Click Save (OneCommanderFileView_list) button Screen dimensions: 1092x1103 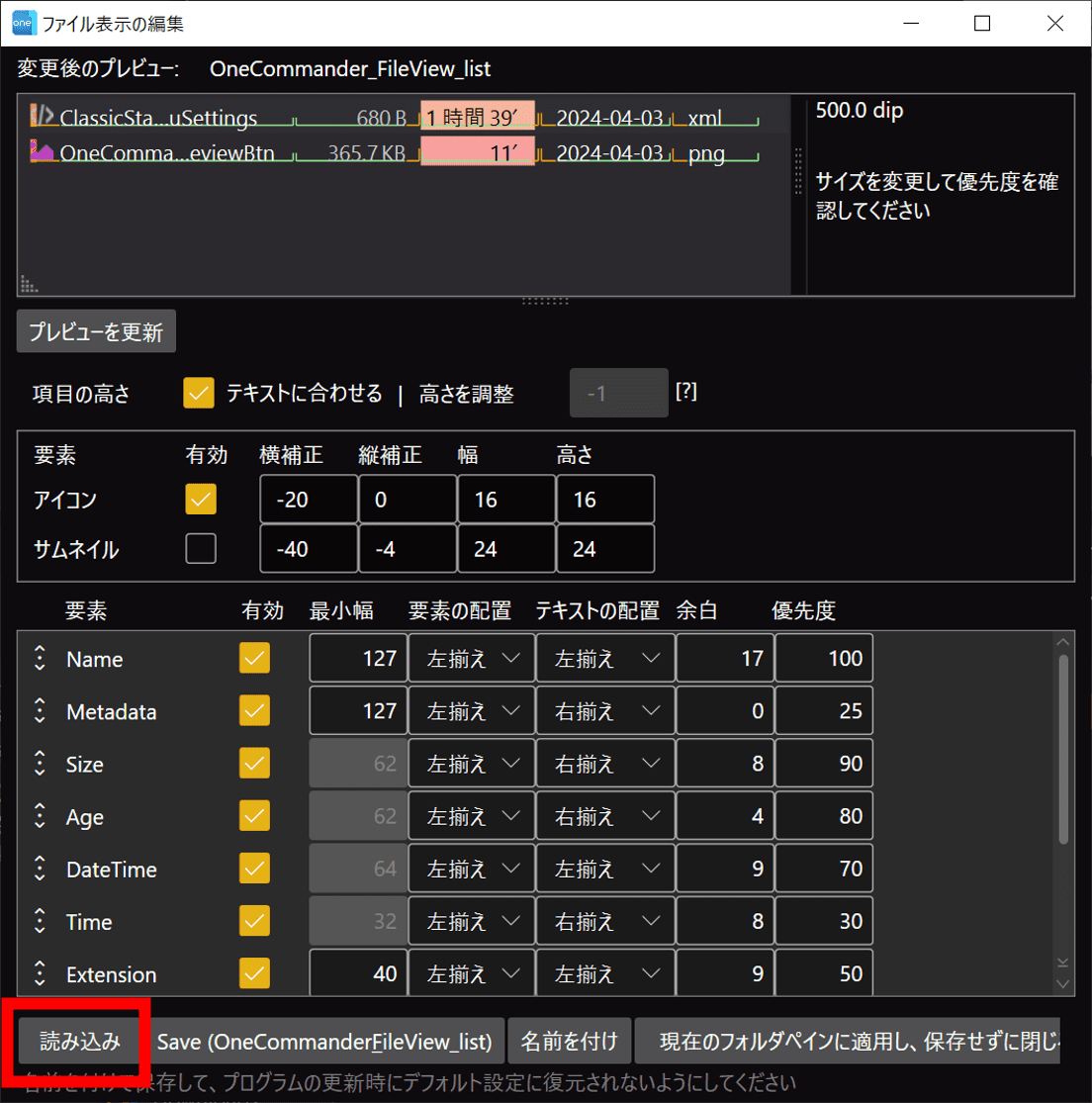(x=324, y=1041)
